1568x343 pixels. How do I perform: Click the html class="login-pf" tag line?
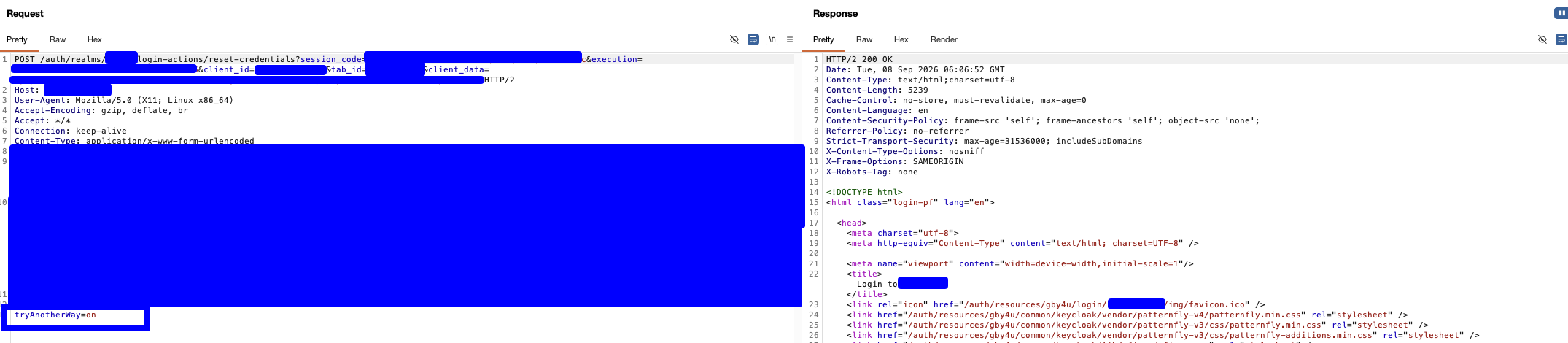[910, 202]
